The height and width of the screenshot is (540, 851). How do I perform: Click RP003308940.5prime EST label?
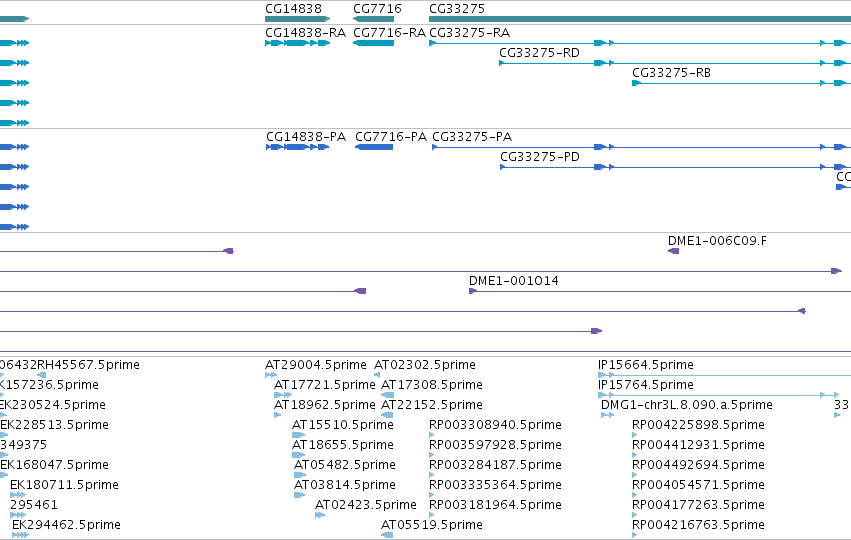coord(495,425)
